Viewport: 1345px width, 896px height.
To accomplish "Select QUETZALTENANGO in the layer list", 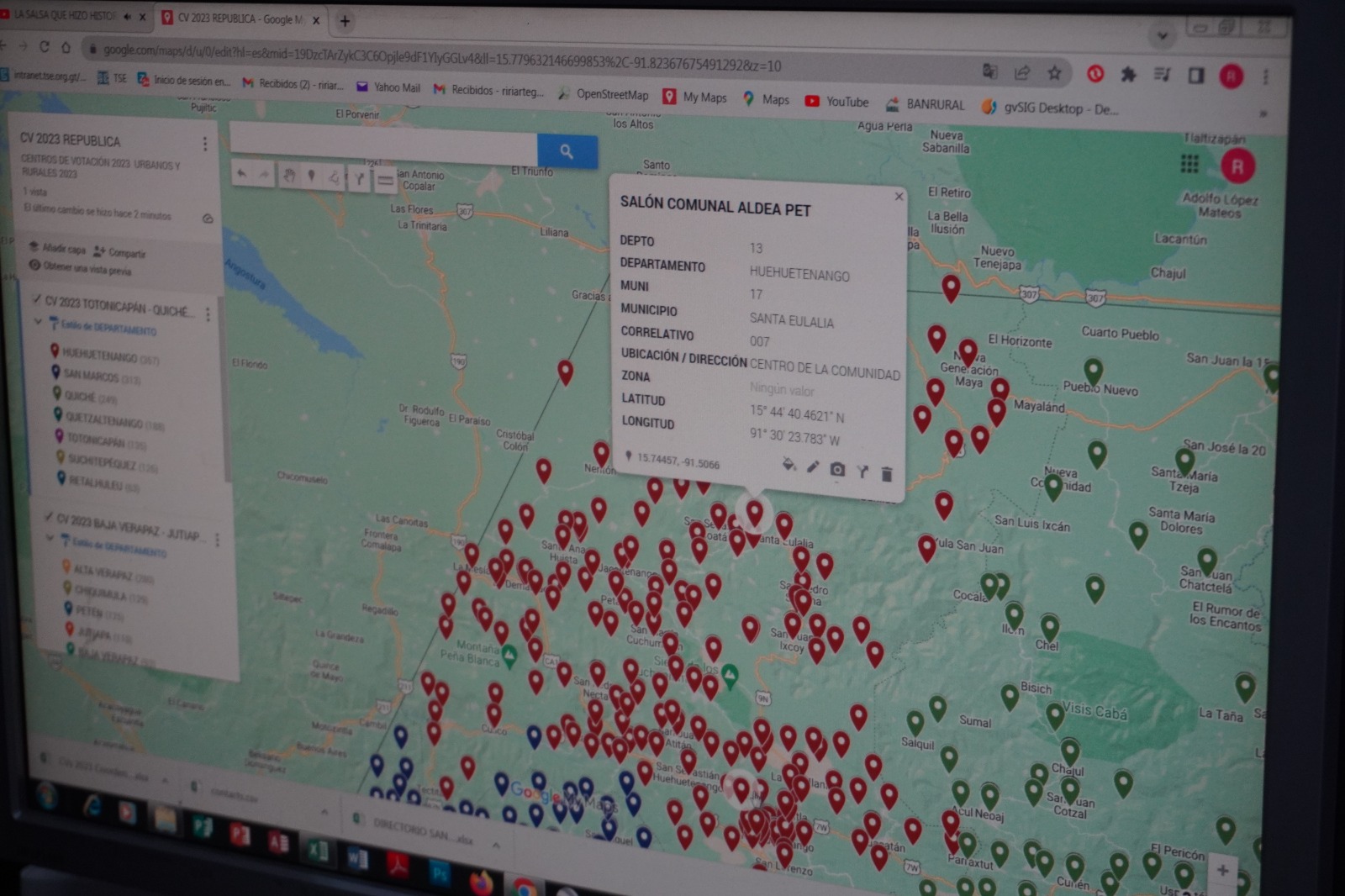I will 109,419.
